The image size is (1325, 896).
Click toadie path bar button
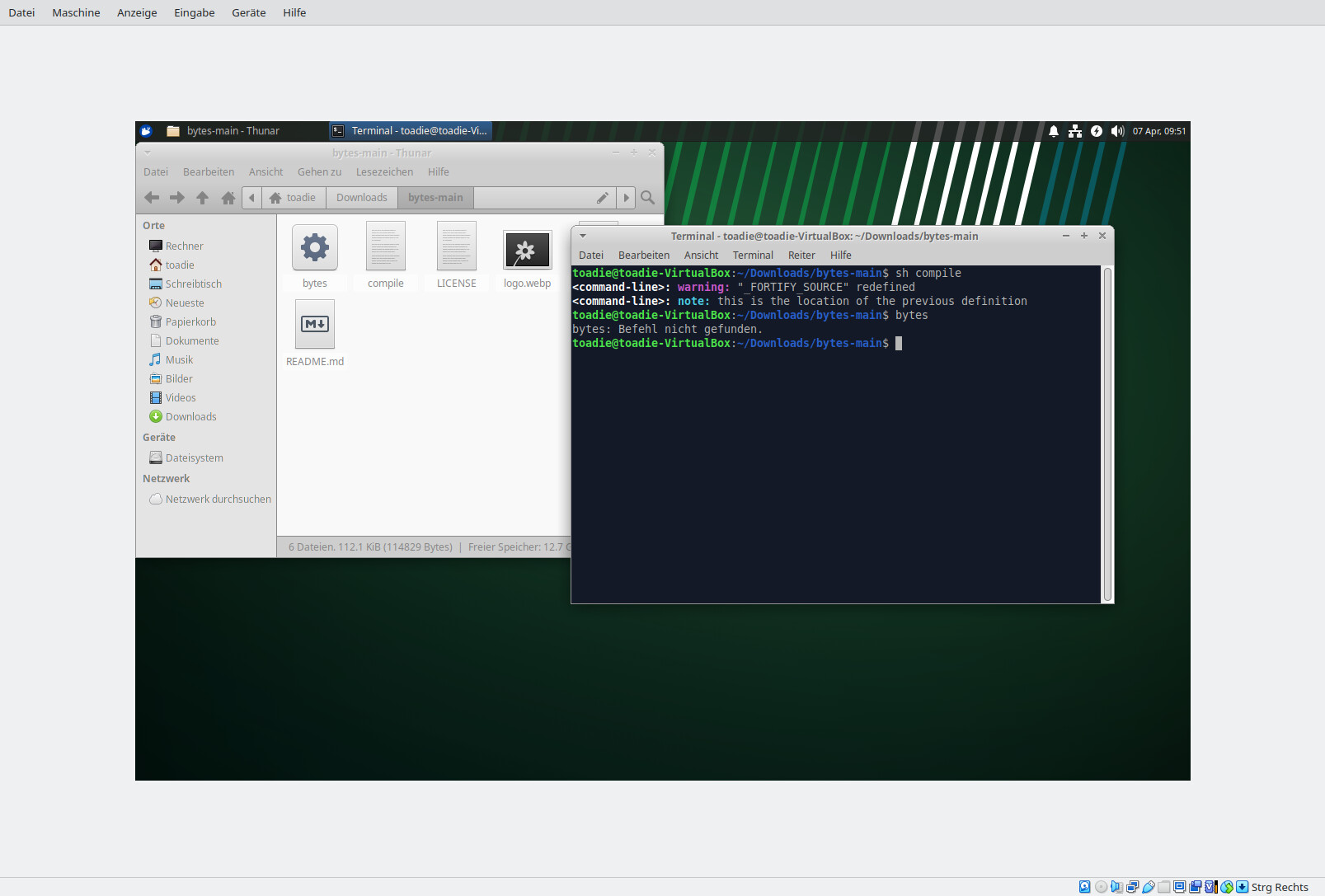coord(294,198)
